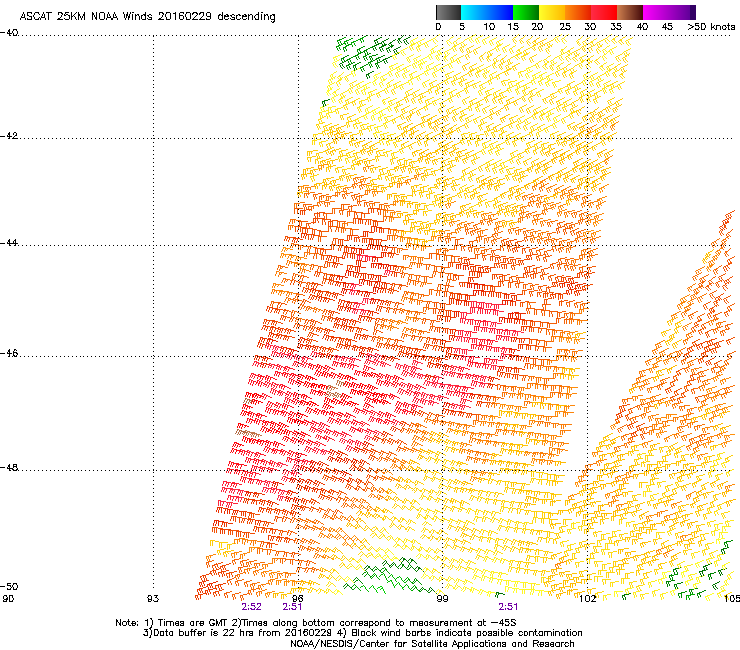
Task: Click the "-40" latitude axis label
Action: tap(9, 33)
